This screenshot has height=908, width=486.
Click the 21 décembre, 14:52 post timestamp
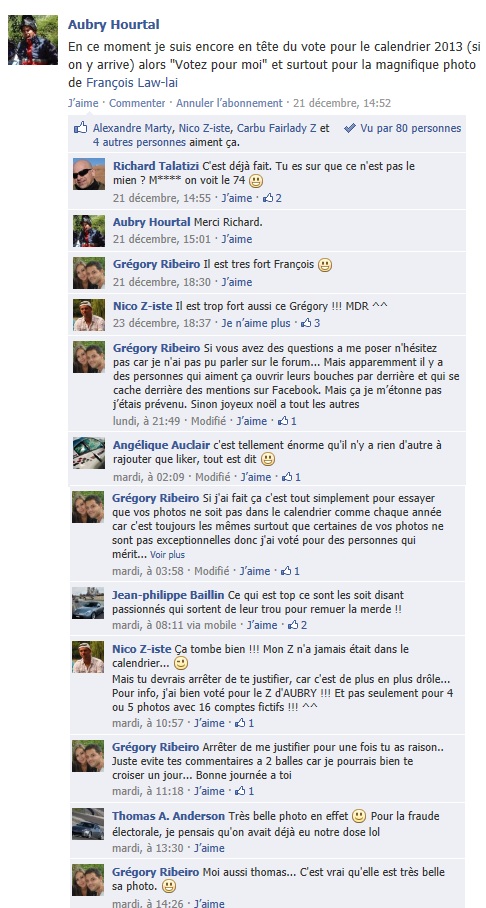(x=342, y=103)
